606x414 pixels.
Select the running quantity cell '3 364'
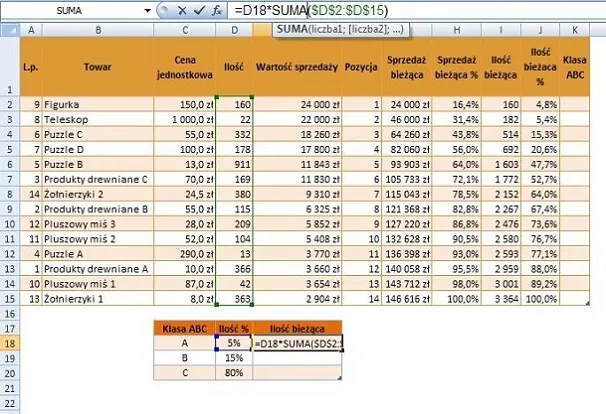[501, 299]
